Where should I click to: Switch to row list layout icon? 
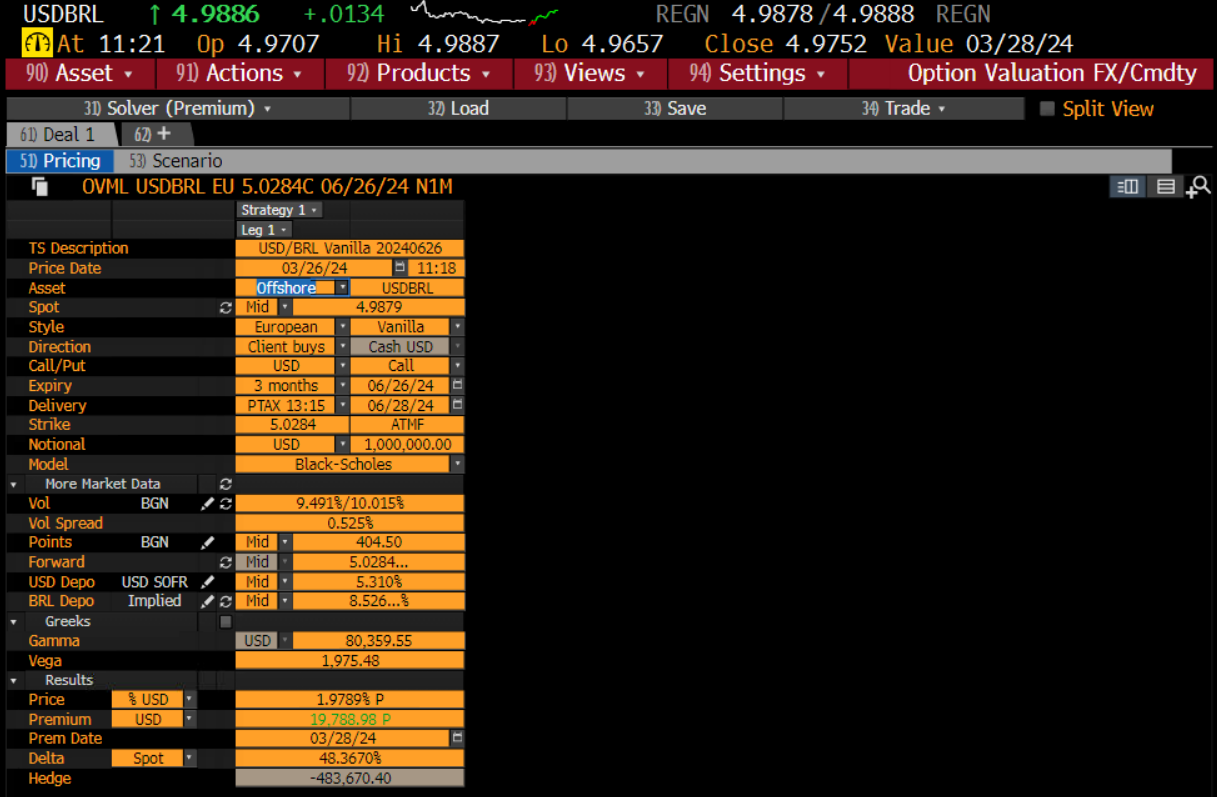point(1165,186)
